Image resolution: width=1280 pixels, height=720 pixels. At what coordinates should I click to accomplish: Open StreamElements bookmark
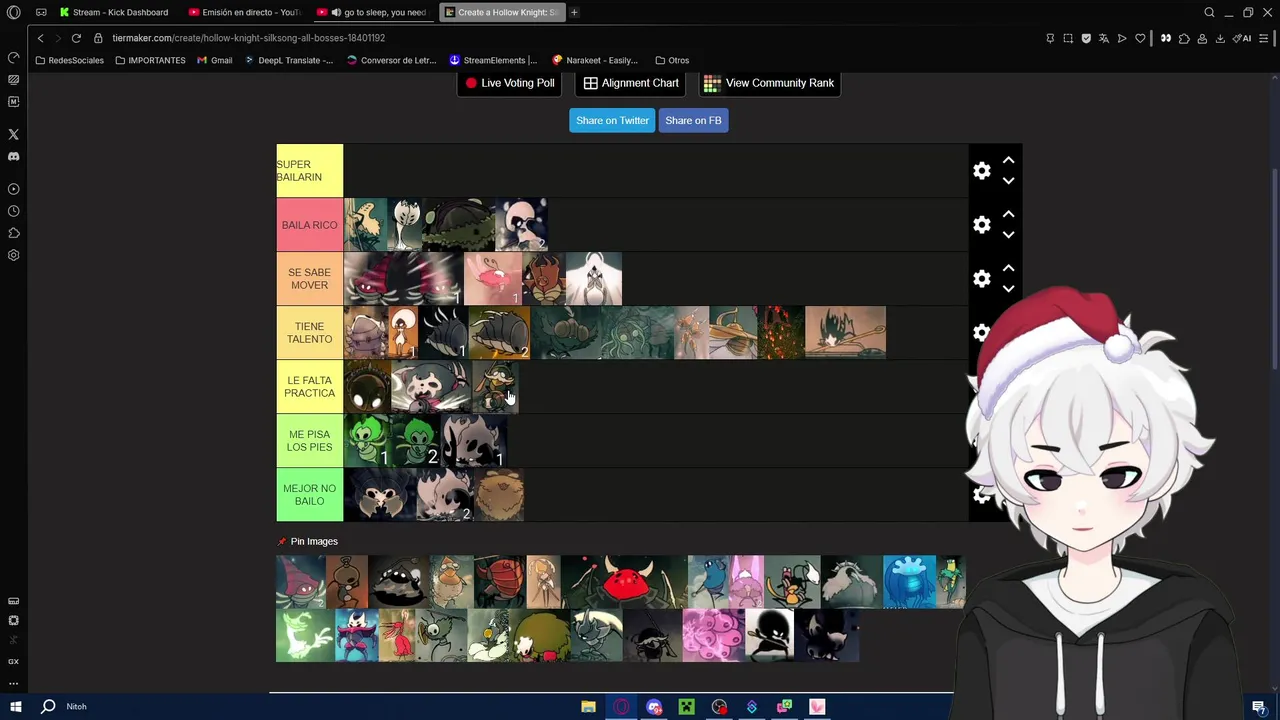[493, 60]
